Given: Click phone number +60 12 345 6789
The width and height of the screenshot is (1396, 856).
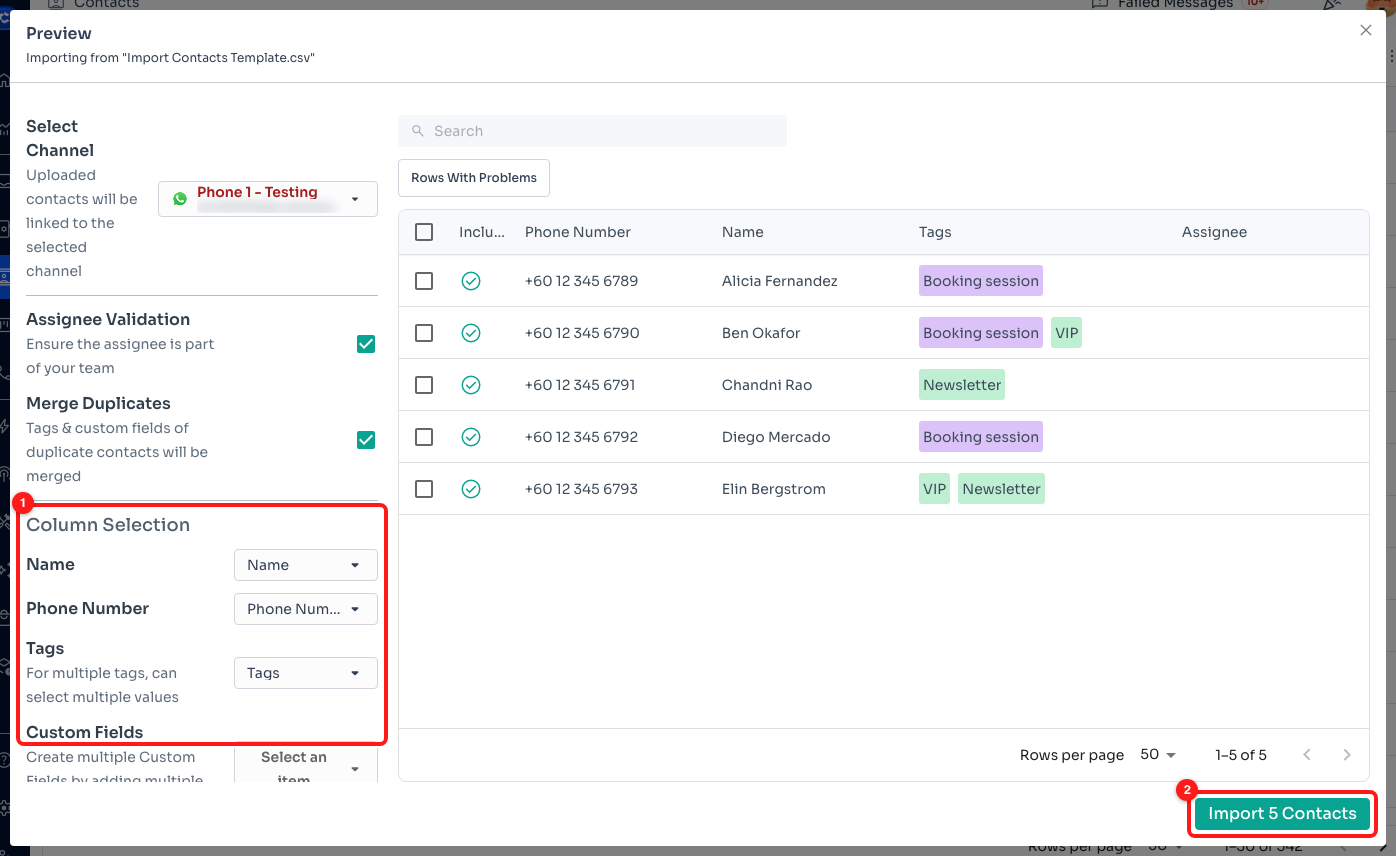Looking at the screenshot, I should tap(581, 281).
